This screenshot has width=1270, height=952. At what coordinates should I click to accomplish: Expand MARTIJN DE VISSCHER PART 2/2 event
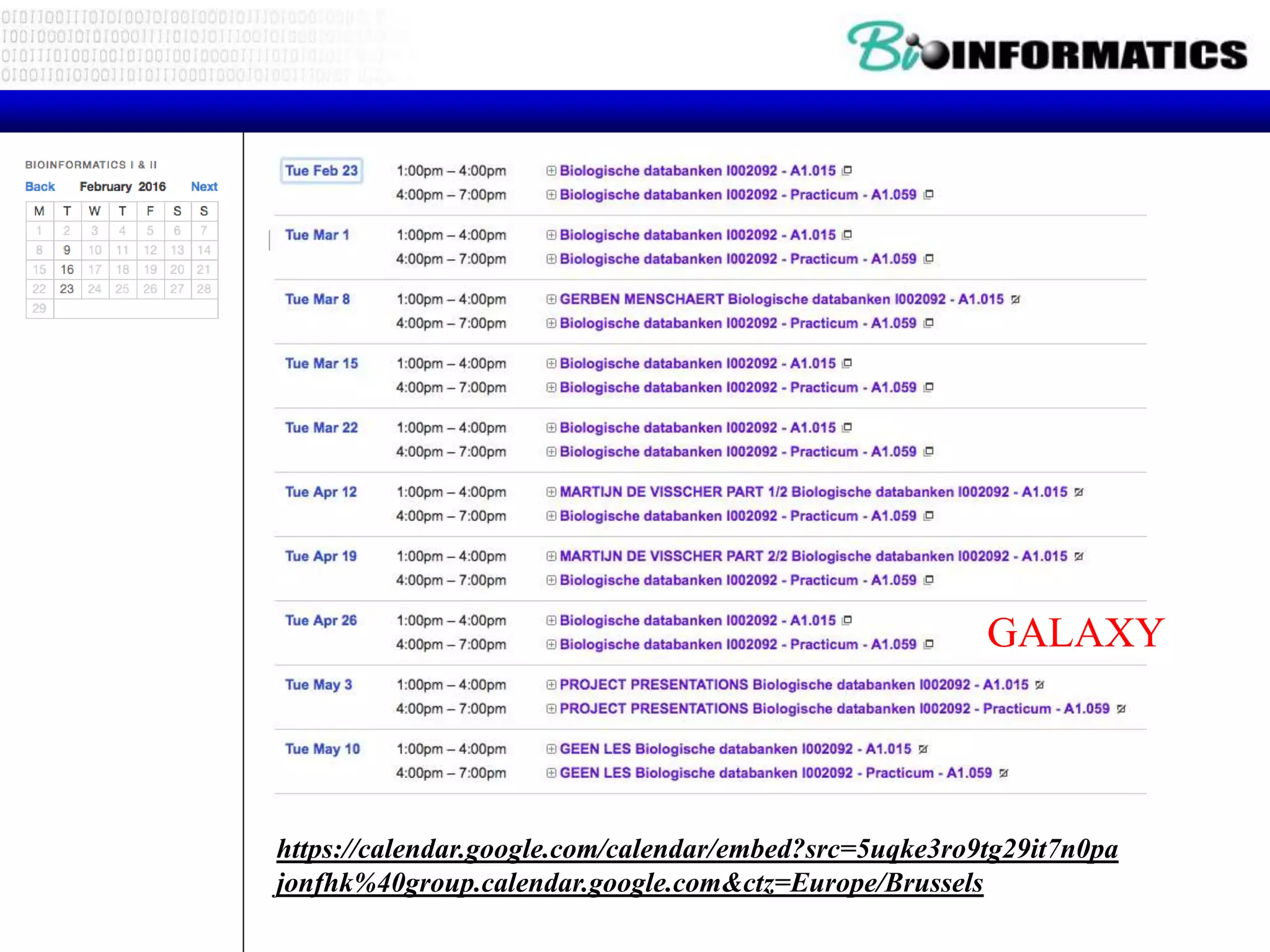pos(551,557)
